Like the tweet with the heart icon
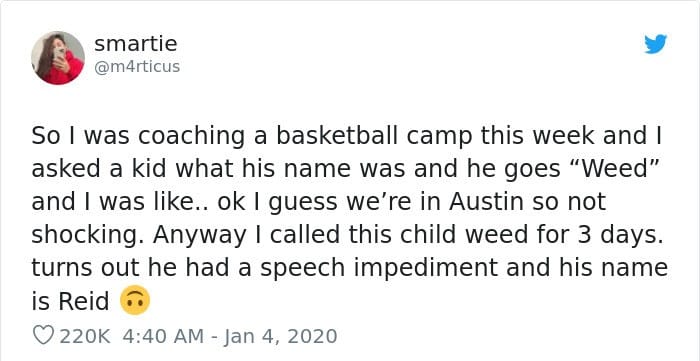 43,335
